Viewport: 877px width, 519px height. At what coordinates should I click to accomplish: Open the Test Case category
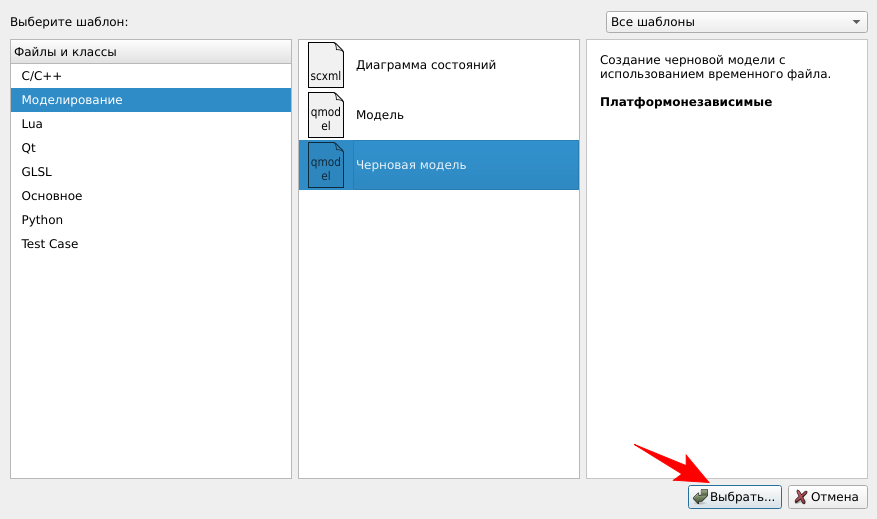pyautogui.click(x=50, y=244)
